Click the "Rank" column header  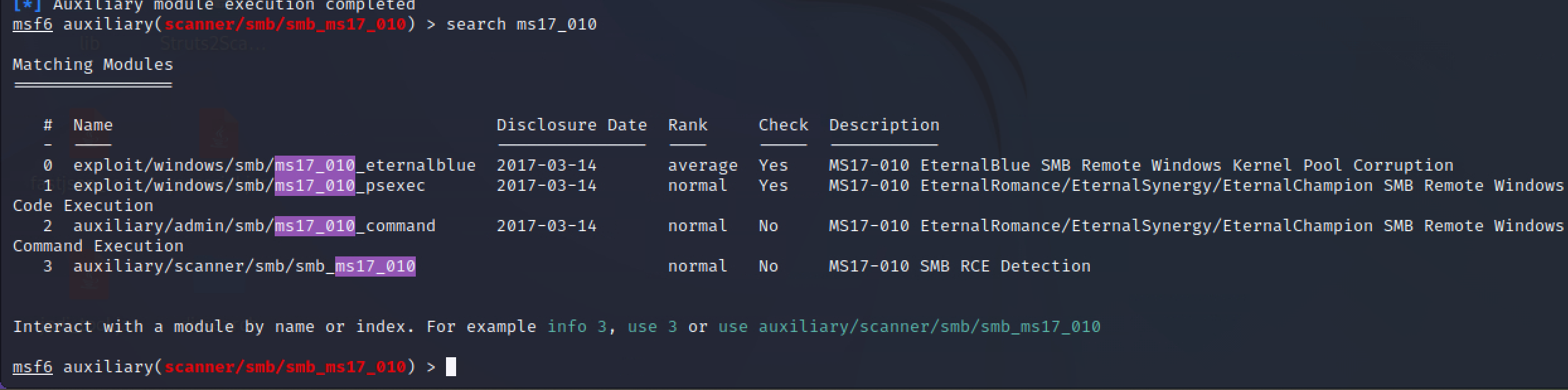pos(687,125)
